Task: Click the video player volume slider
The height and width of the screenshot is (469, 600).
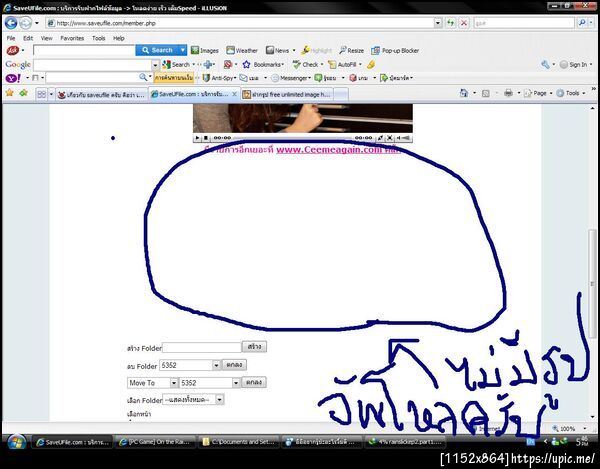Action: [x=406, y=138]
